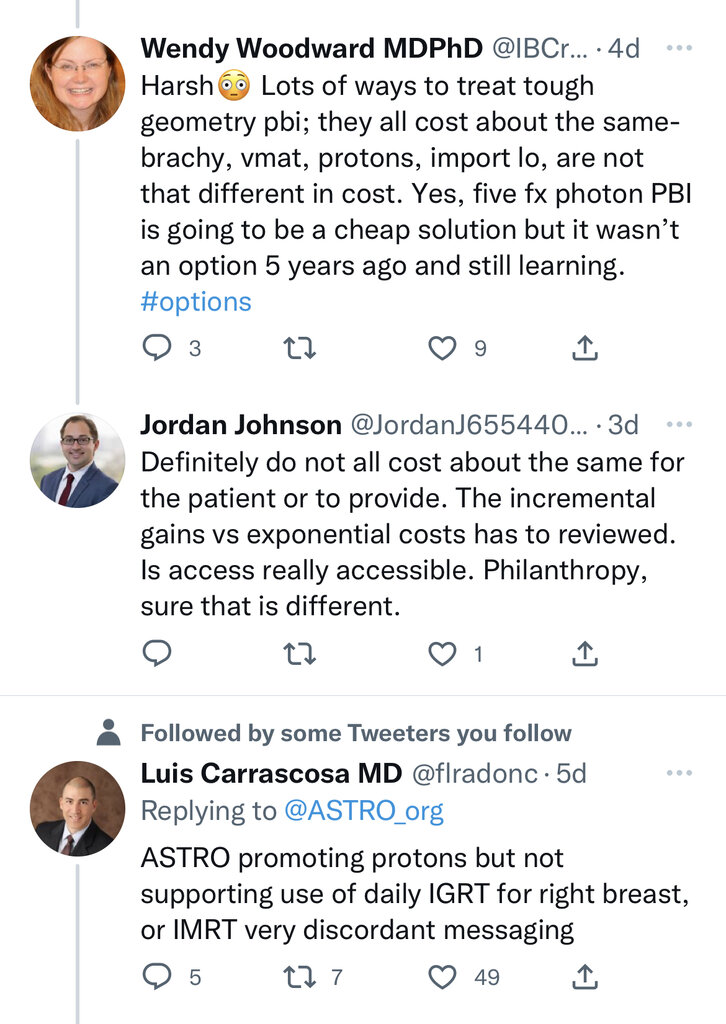
Task: Open more options on Wendy Woodward's tweet
Action: pyautogui.click(x=679, y=48)
